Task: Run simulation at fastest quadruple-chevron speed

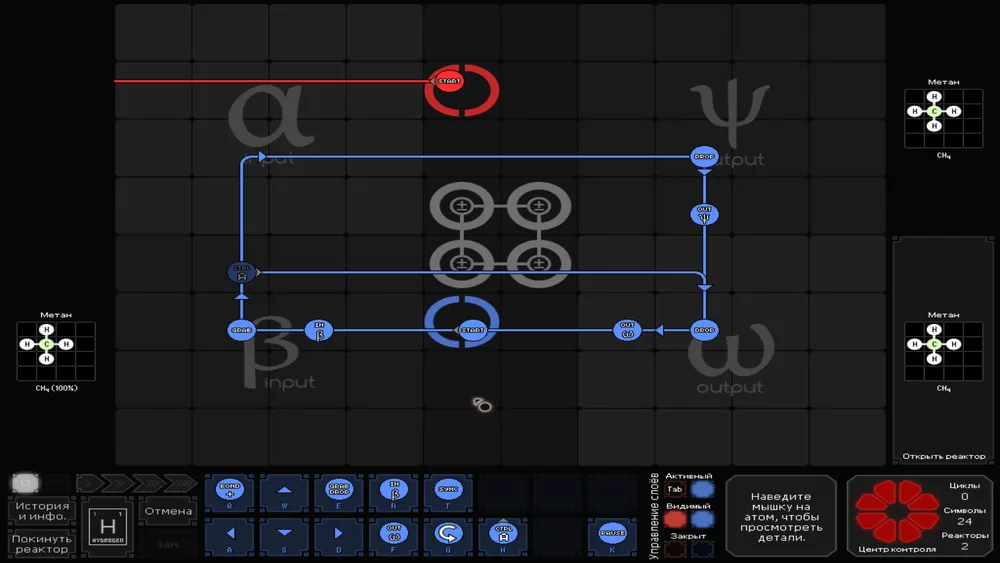Action: 181,483
